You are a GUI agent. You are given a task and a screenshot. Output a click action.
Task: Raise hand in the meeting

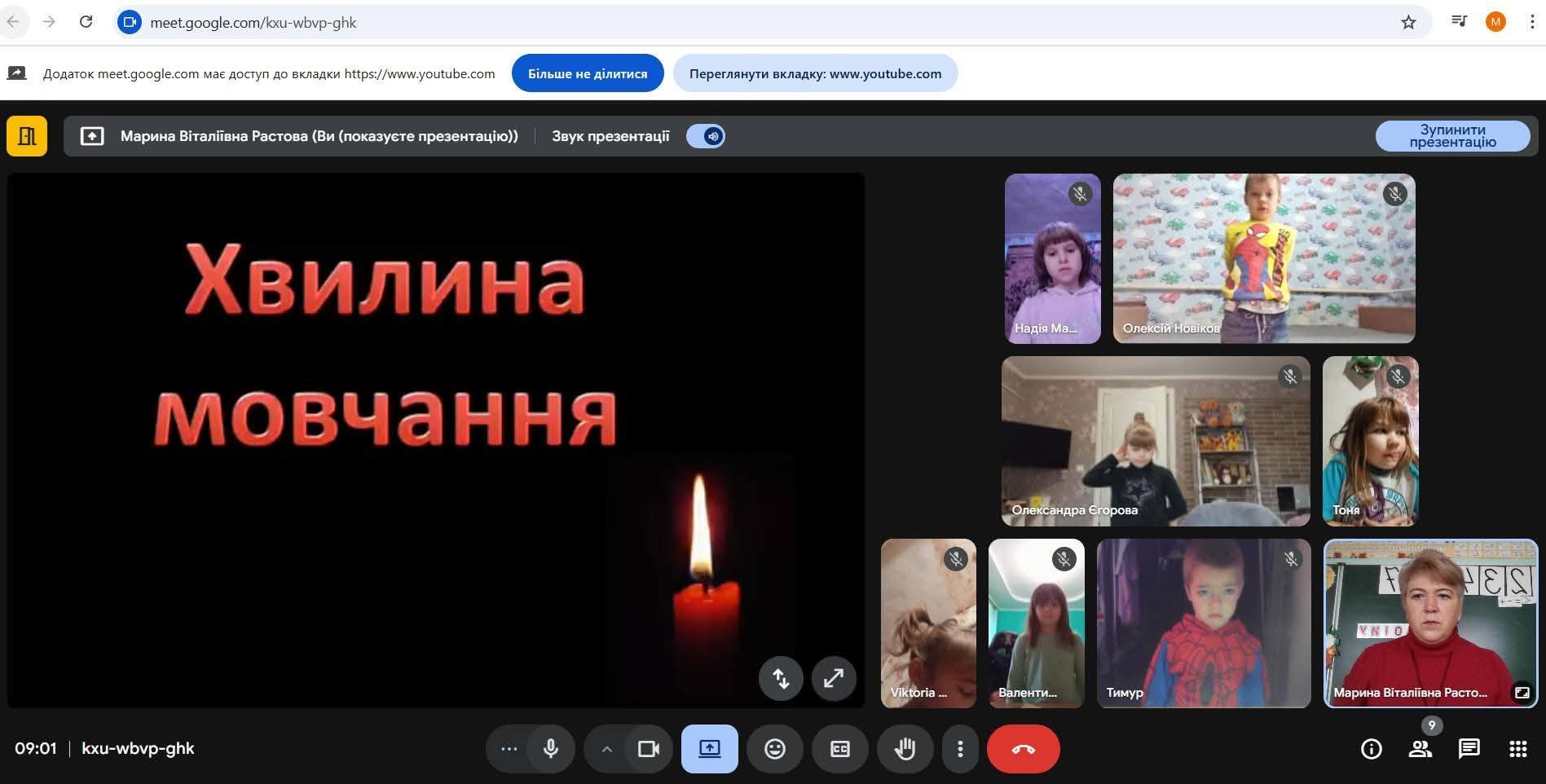[905, 749]
